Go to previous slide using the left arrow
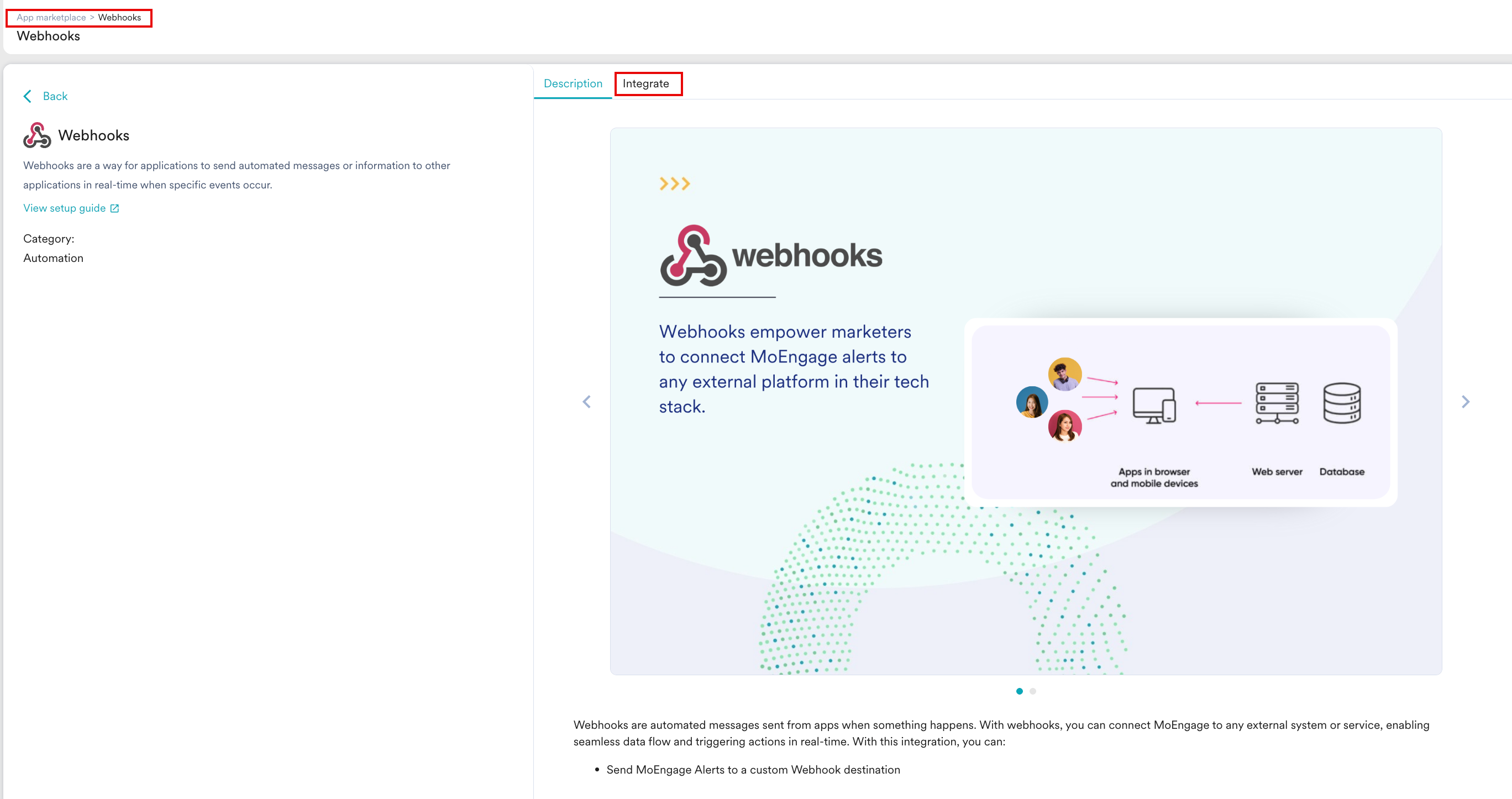1512x799 pixels. click(586, 402)
